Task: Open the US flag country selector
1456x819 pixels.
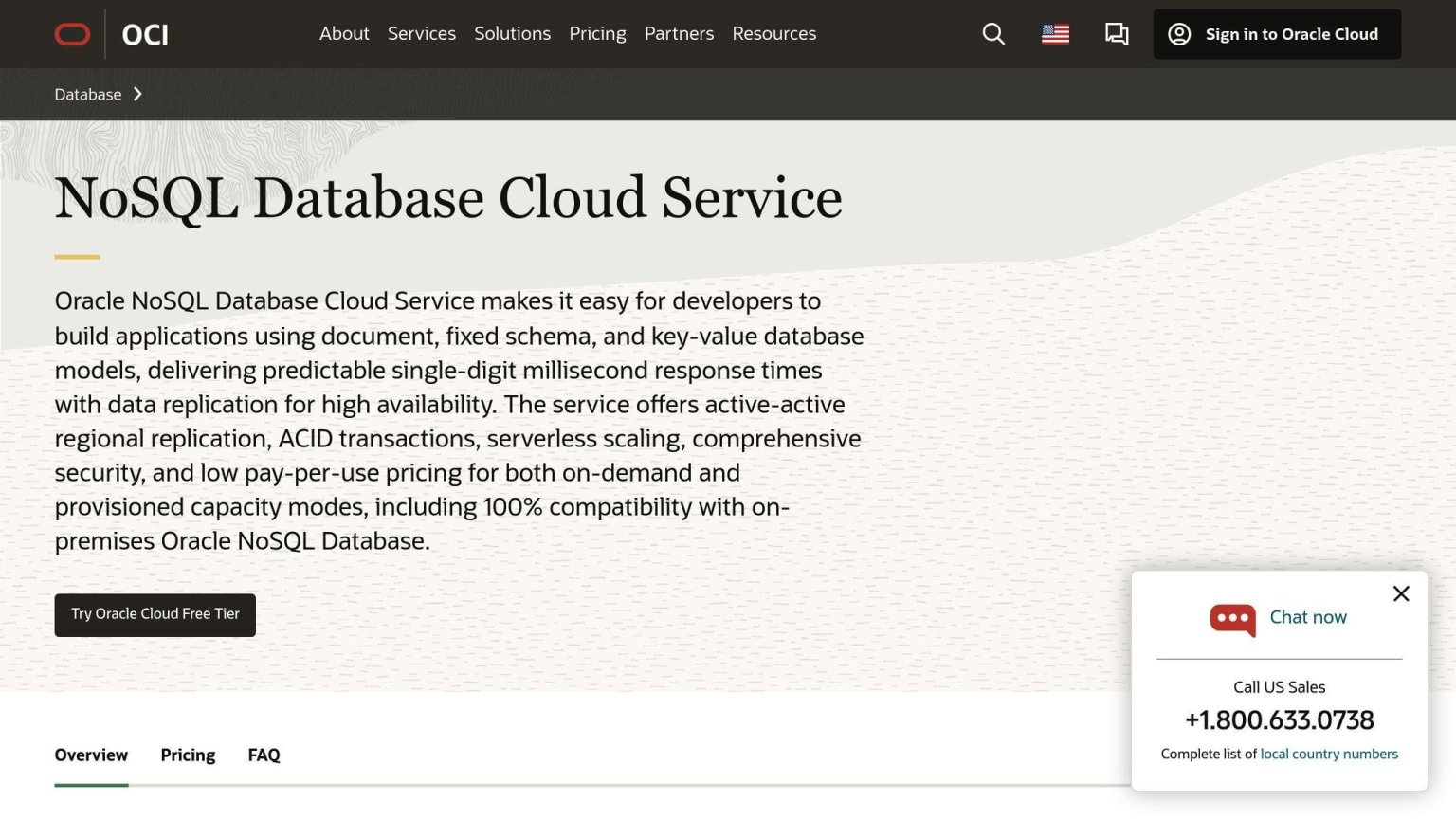Action: coord(1055,34)
